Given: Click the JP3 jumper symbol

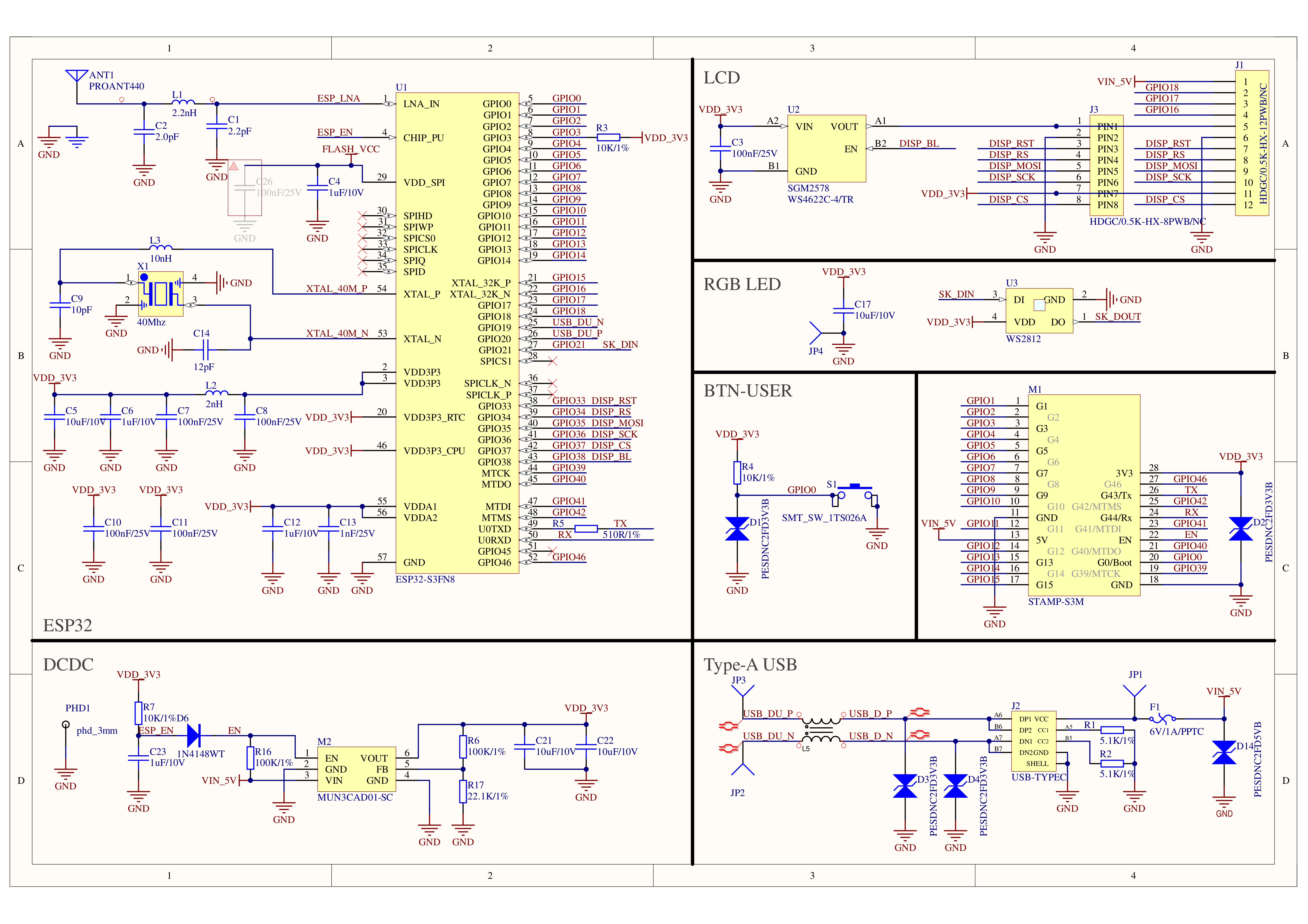Looking at the screenshot, I should (742, 691).
